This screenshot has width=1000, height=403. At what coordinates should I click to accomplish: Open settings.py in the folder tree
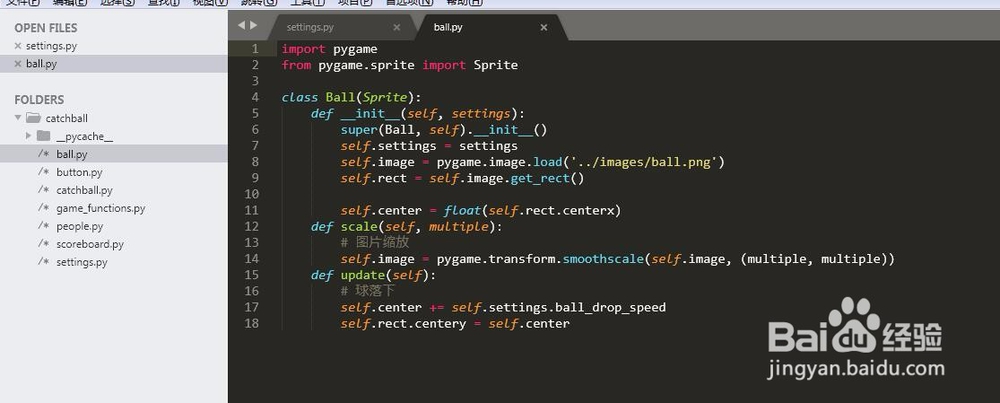[82, 261]
